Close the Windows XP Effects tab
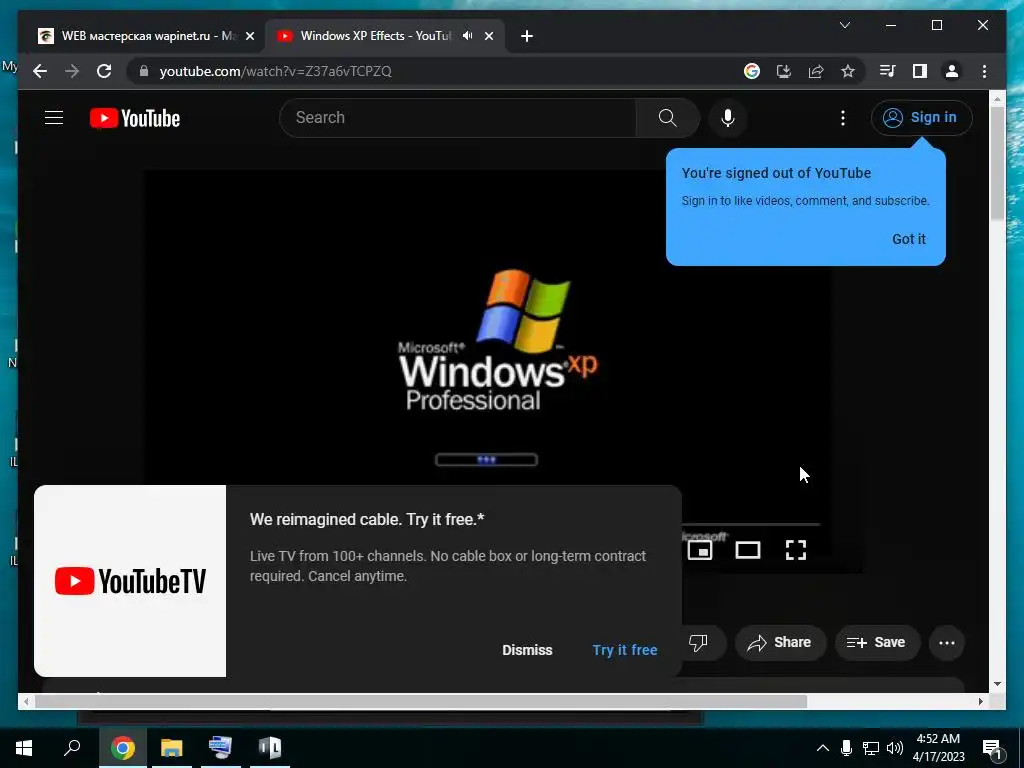This screenshot has height=768, width=1024. coord(488,36)
